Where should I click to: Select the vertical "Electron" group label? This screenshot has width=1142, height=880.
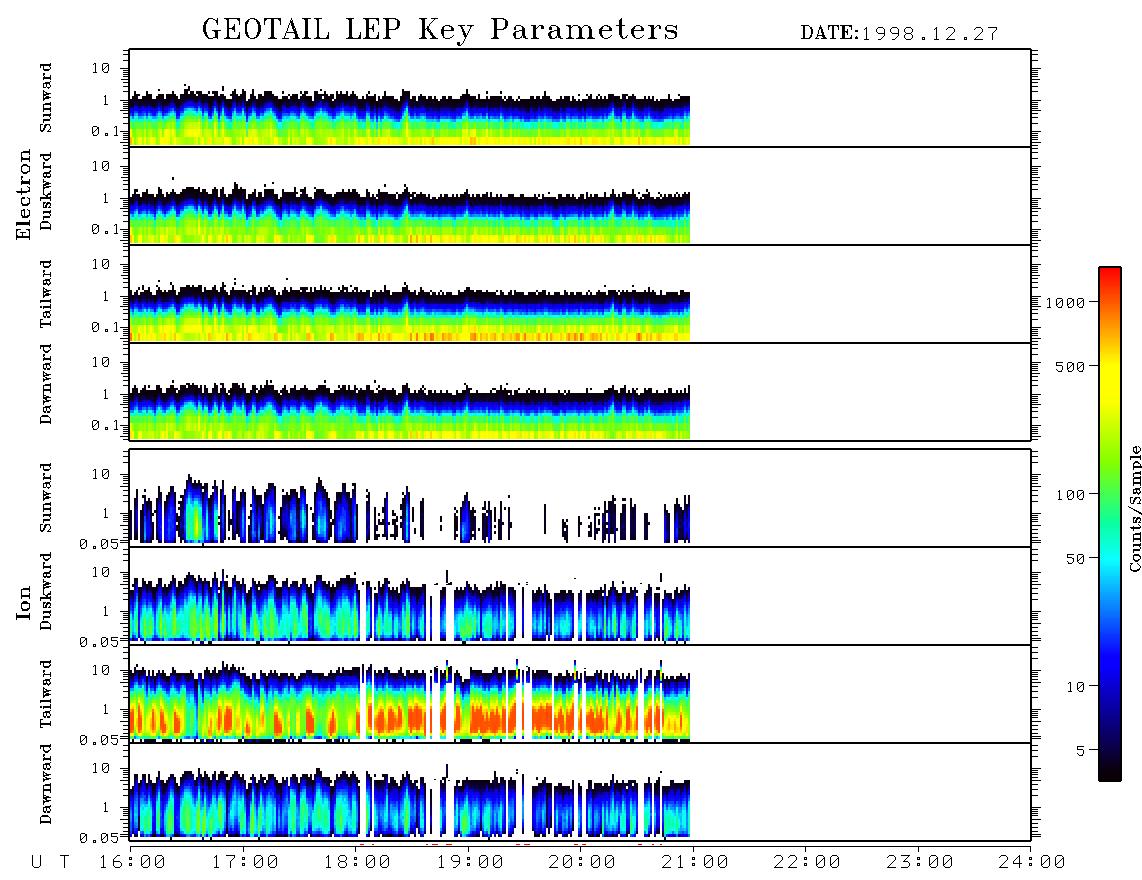(x=23, y=194)
